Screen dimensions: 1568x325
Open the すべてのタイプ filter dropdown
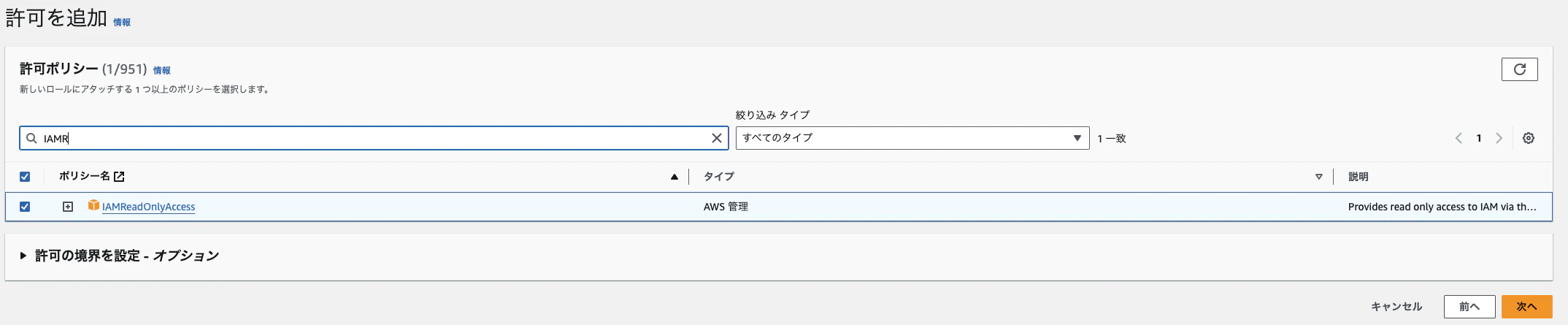coord(912,138)
